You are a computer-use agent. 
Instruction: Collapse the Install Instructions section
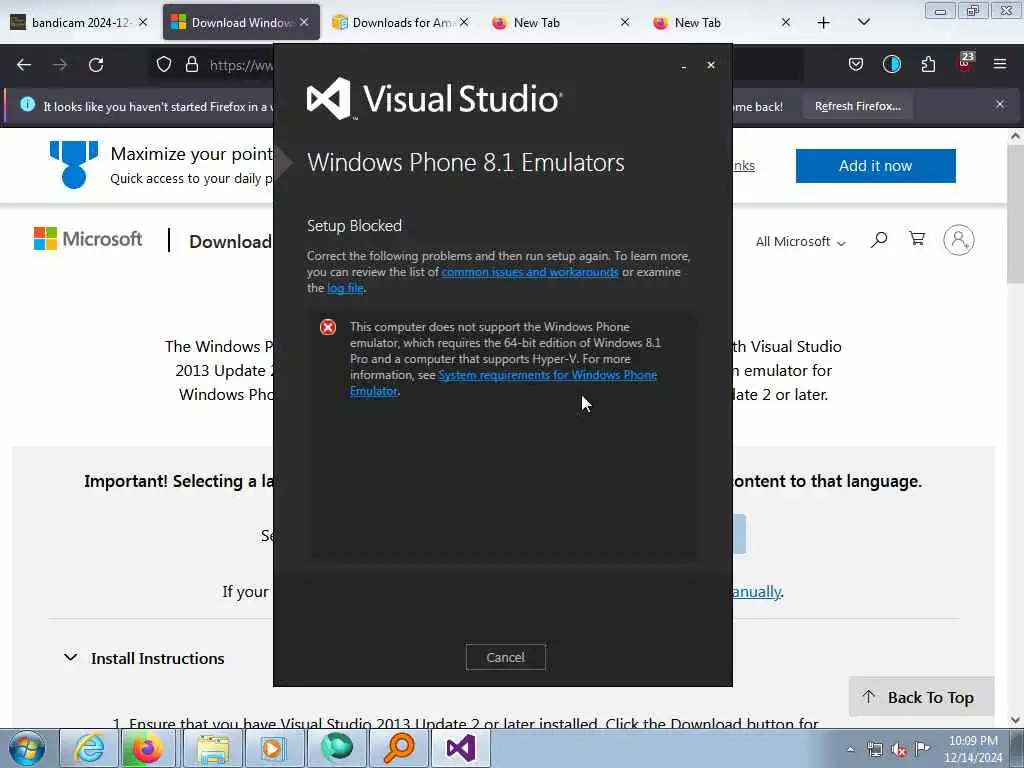[x=144, y=658]
